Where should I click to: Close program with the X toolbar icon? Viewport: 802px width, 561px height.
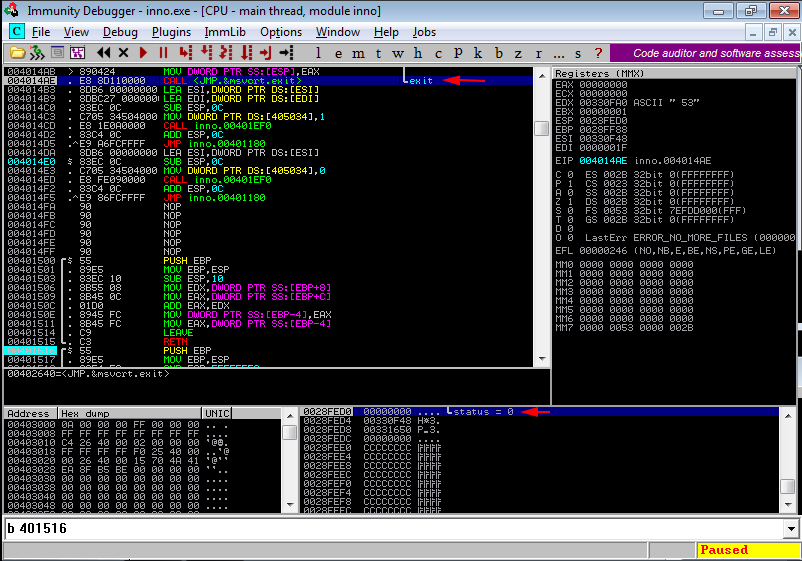click(123, 52)
